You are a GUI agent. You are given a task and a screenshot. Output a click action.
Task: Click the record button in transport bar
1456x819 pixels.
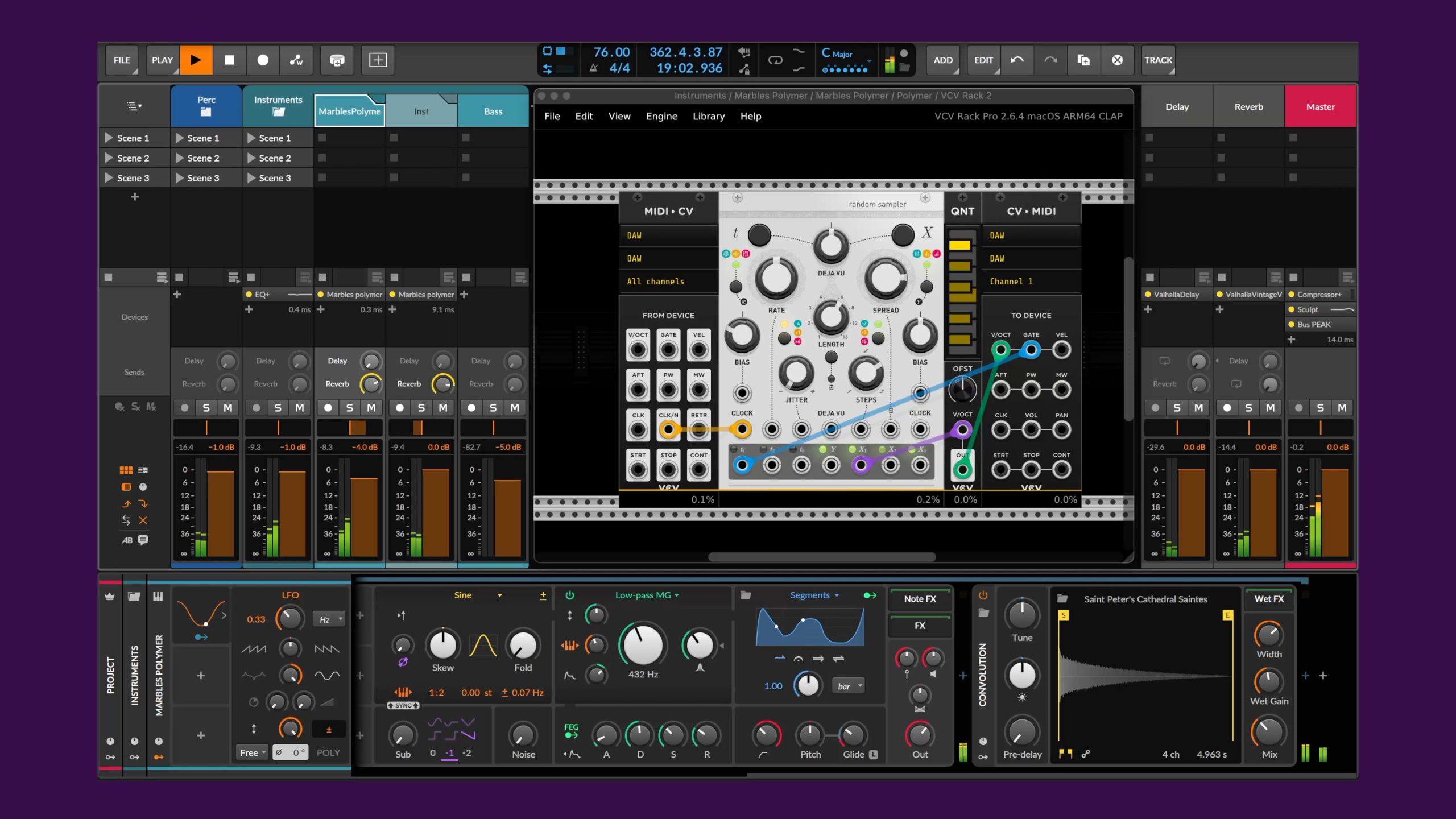[x=263, y=60]
